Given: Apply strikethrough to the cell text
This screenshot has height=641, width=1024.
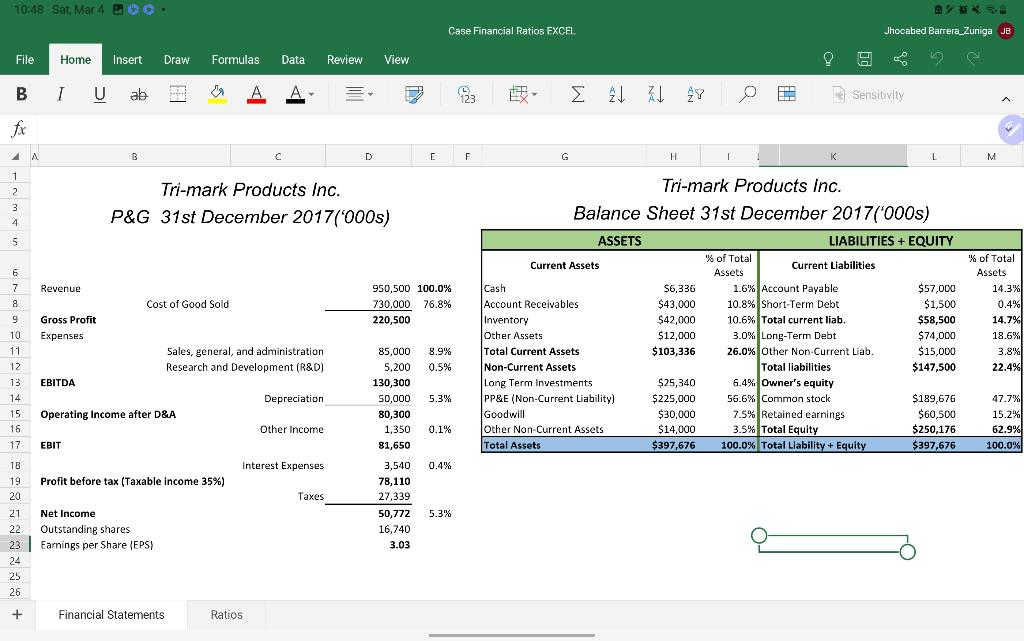Looking at the screenshot, I should point(139,95).
